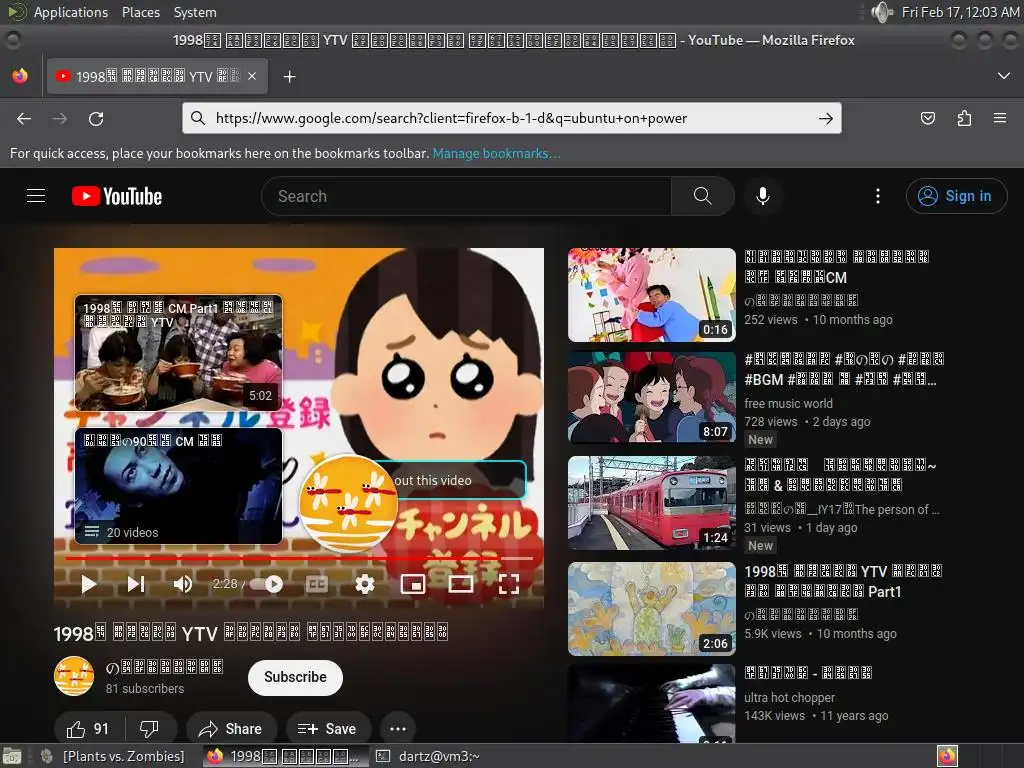Play the video
Screen dimensions: 1024x768
click(89, 584)
